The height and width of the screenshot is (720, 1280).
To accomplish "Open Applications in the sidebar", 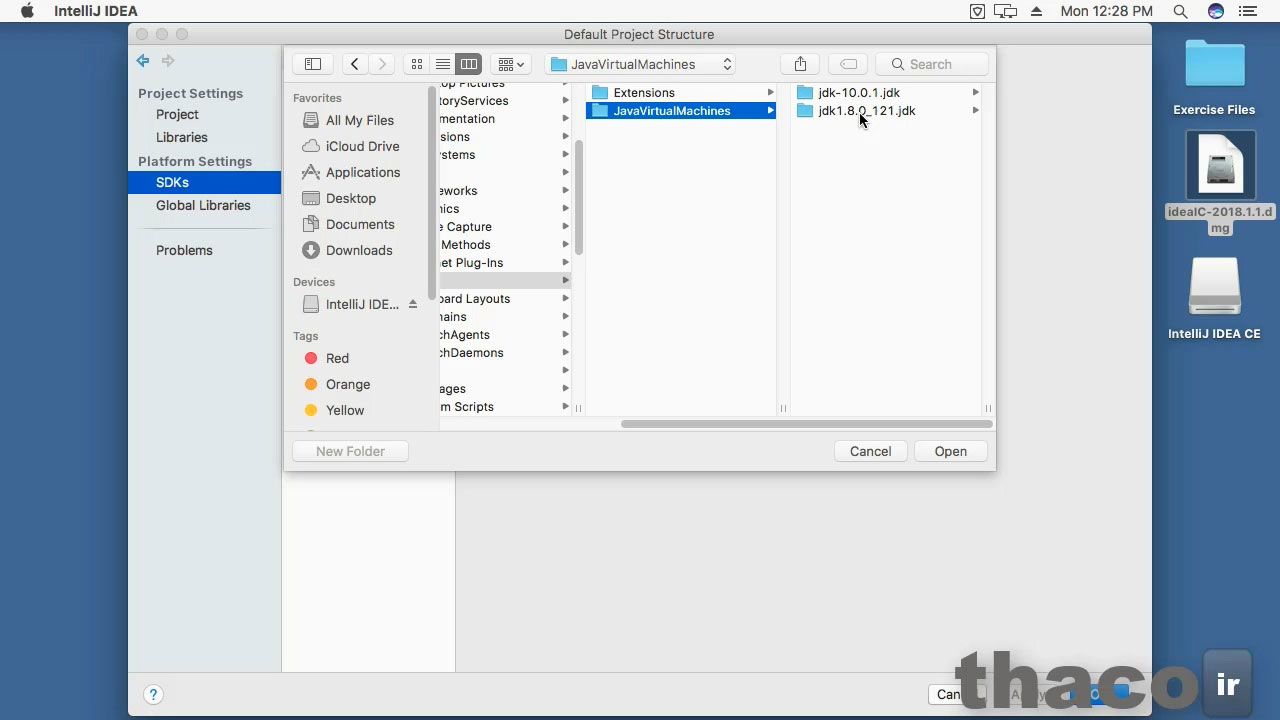I will pyautogui.click(x=363, y=172).
